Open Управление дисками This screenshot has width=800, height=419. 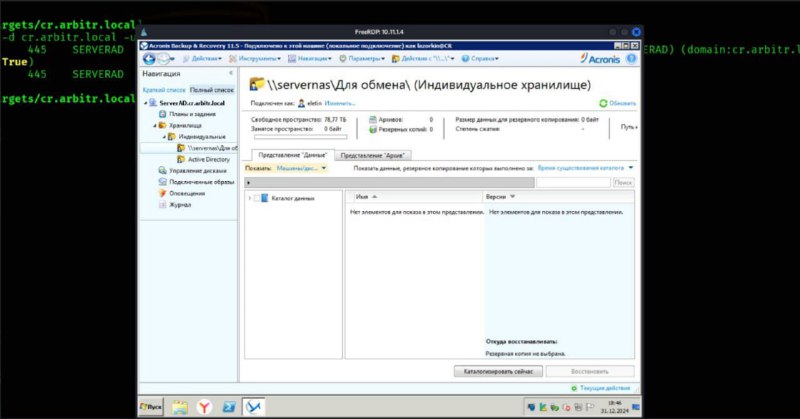click(197, 170)
